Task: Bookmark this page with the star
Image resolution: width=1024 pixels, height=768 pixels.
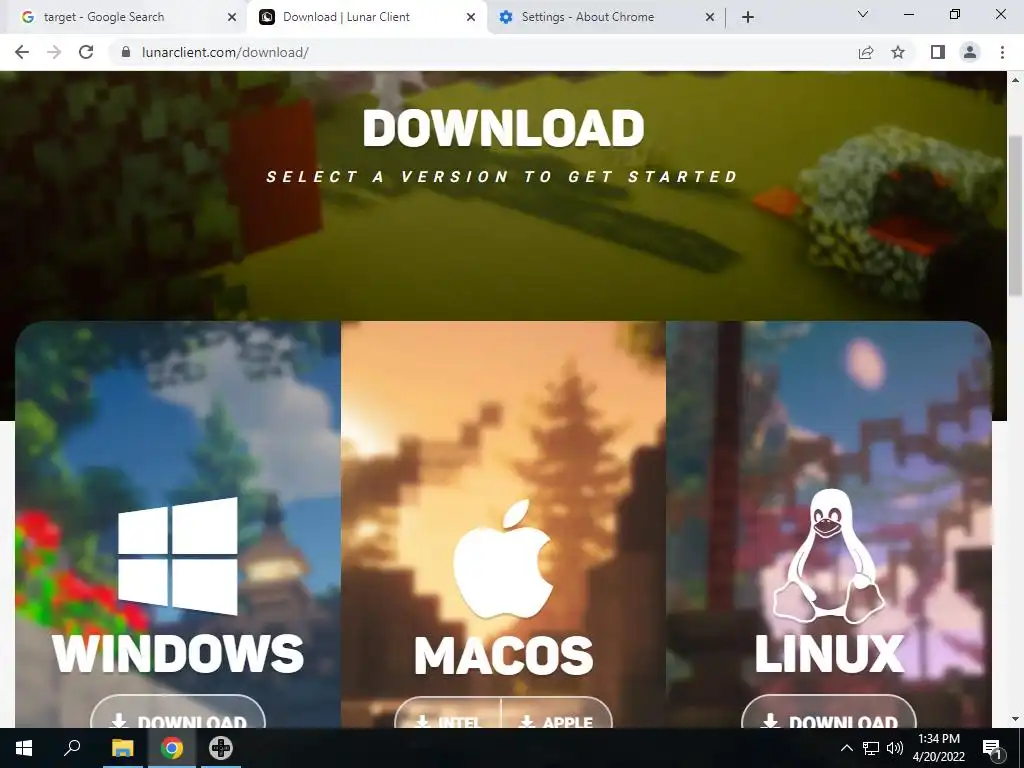Action: (x=898, y=52)
